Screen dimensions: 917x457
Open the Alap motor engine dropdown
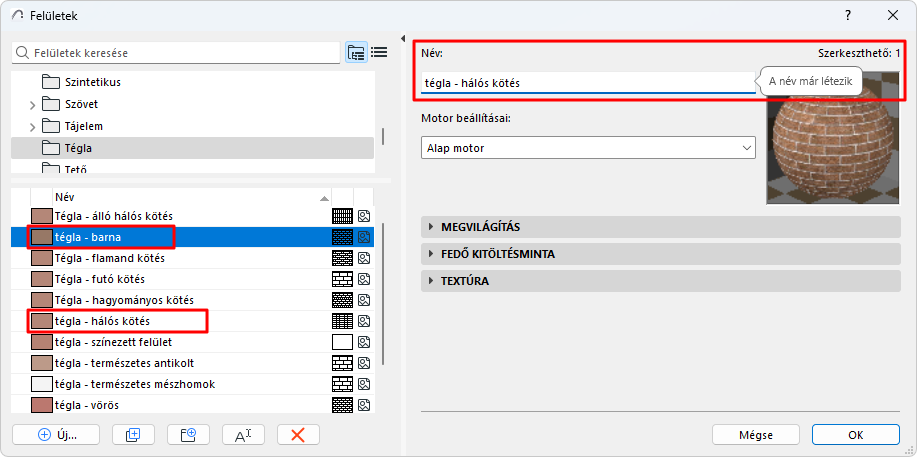588,148
